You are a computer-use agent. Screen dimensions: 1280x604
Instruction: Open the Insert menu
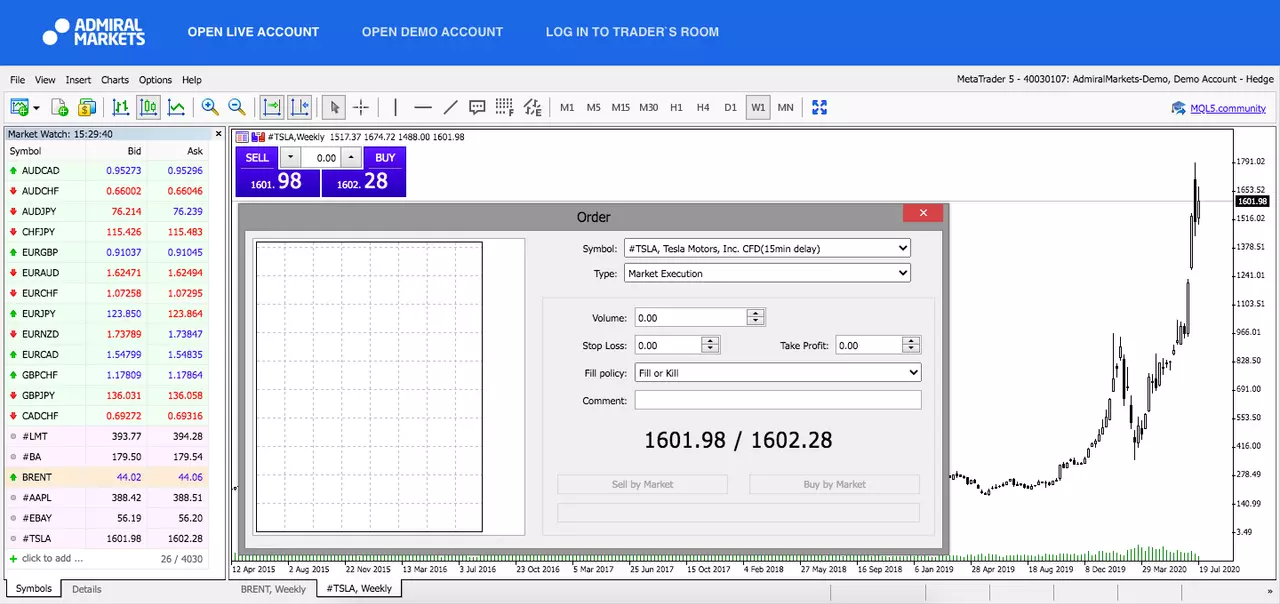[78, 80]
